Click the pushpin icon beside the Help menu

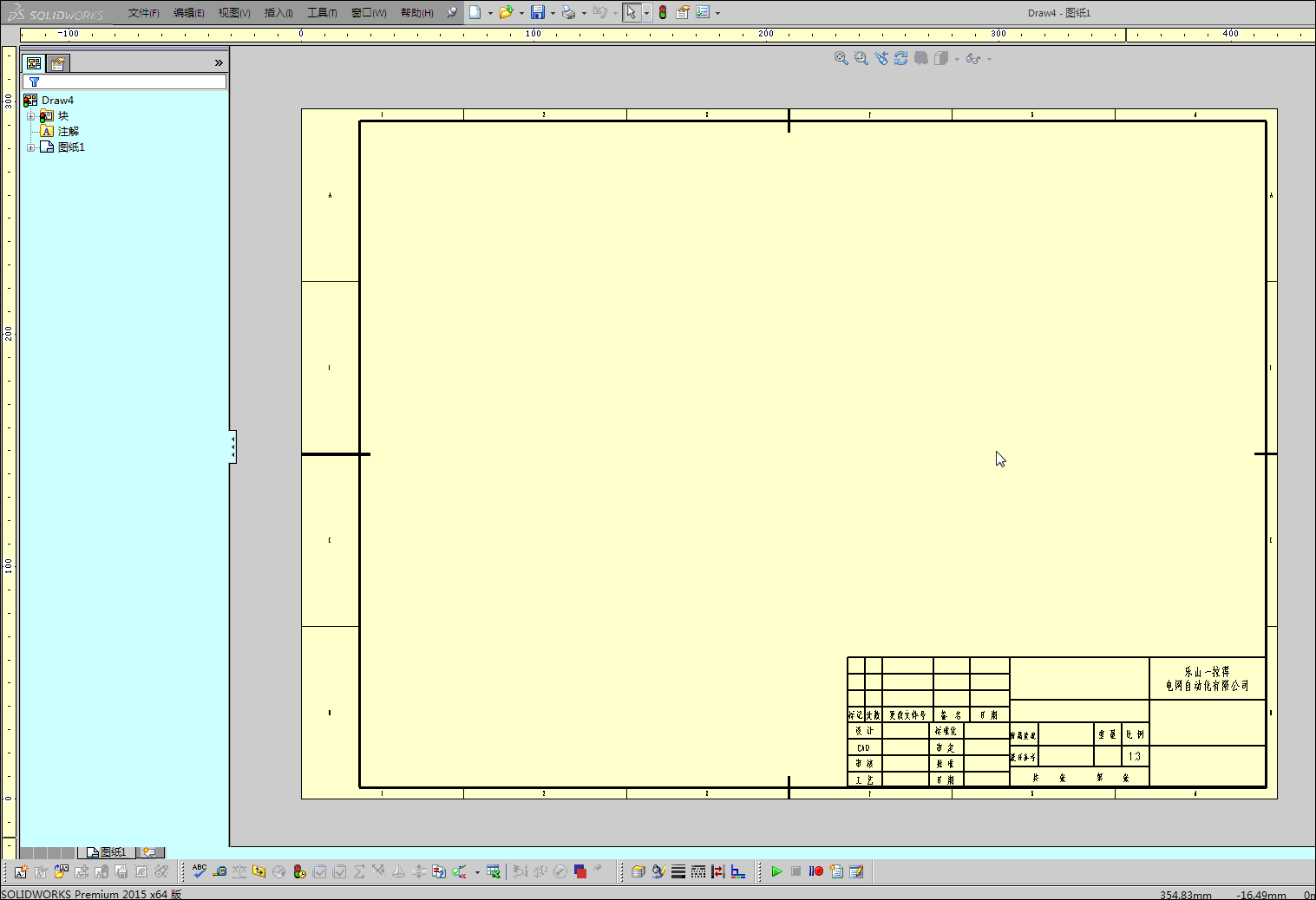coord(452,12)
